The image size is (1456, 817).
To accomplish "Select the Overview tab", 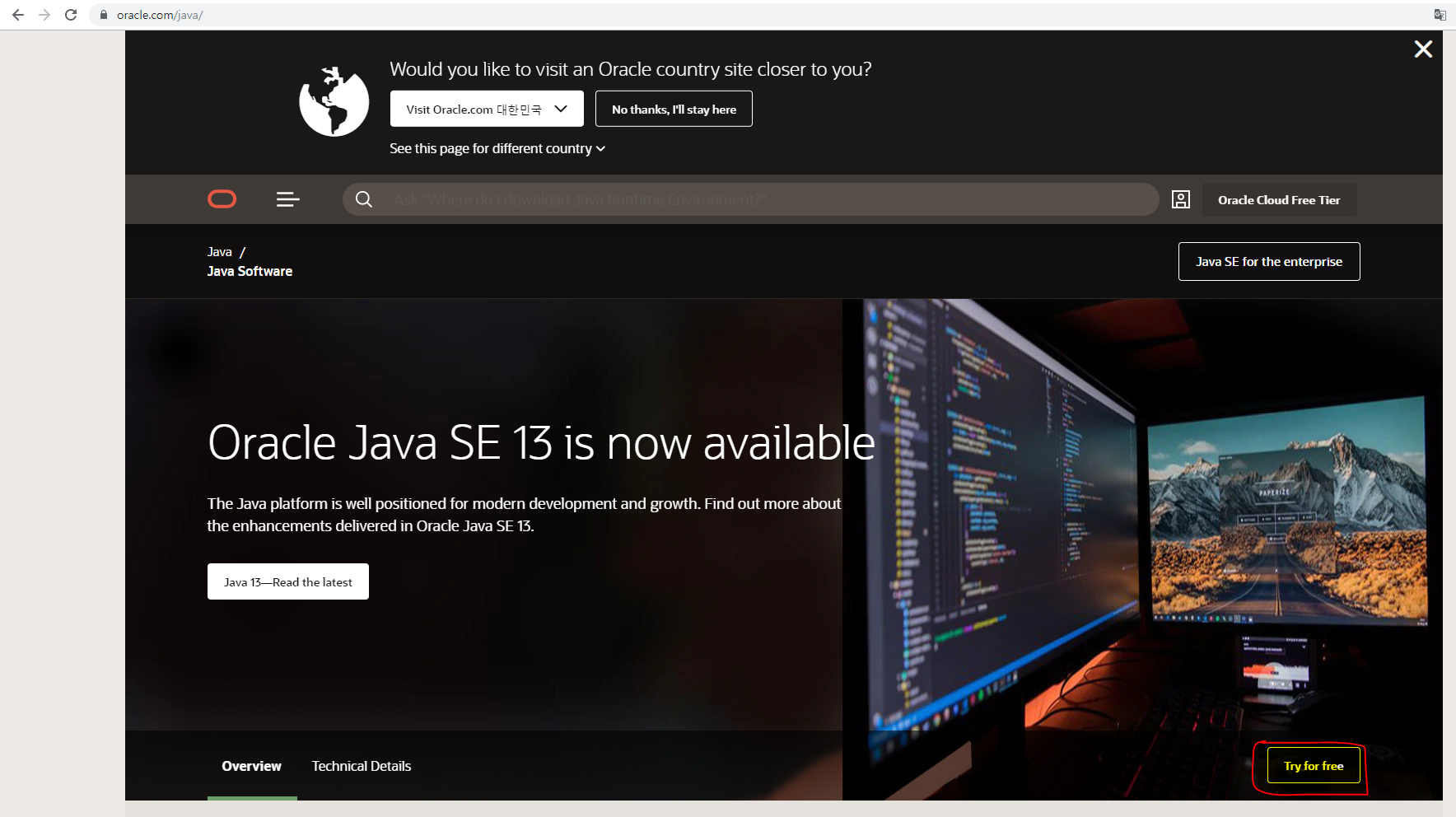I will 251,766.
